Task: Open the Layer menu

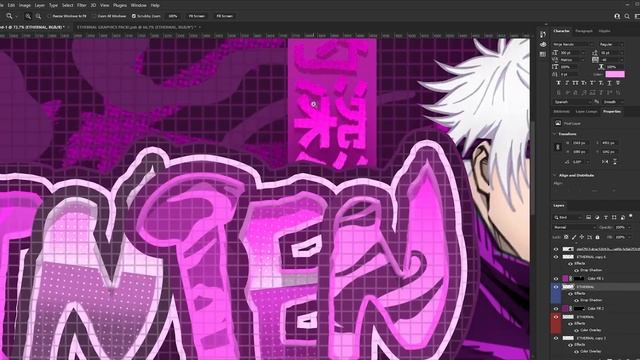Action: point(40,5)
